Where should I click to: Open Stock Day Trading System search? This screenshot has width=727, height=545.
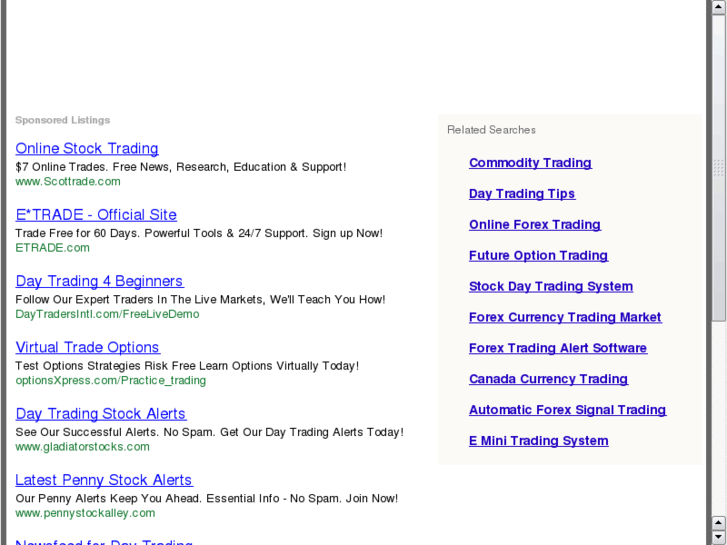click(551, 286)
